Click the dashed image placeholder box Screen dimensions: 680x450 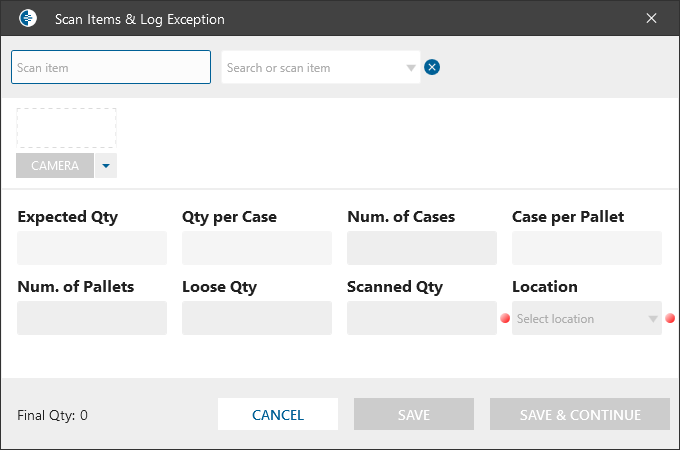(66, 128)
